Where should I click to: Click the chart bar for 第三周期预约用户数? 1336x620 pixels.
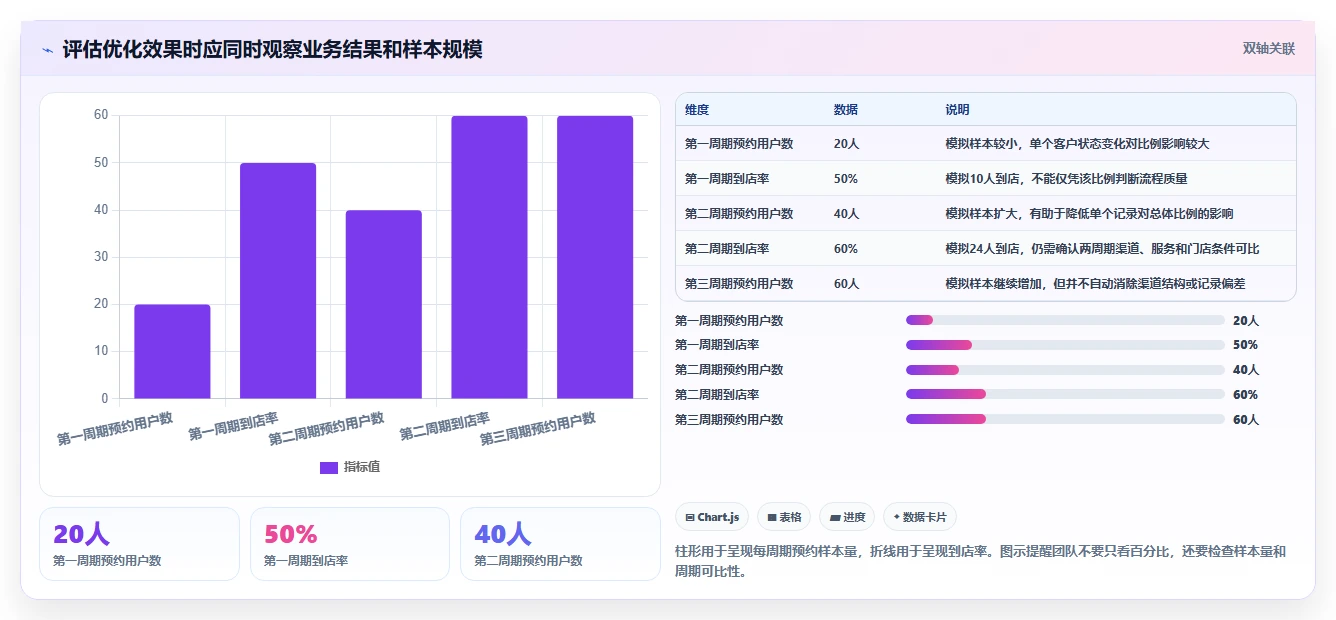[x=595, y=257]
